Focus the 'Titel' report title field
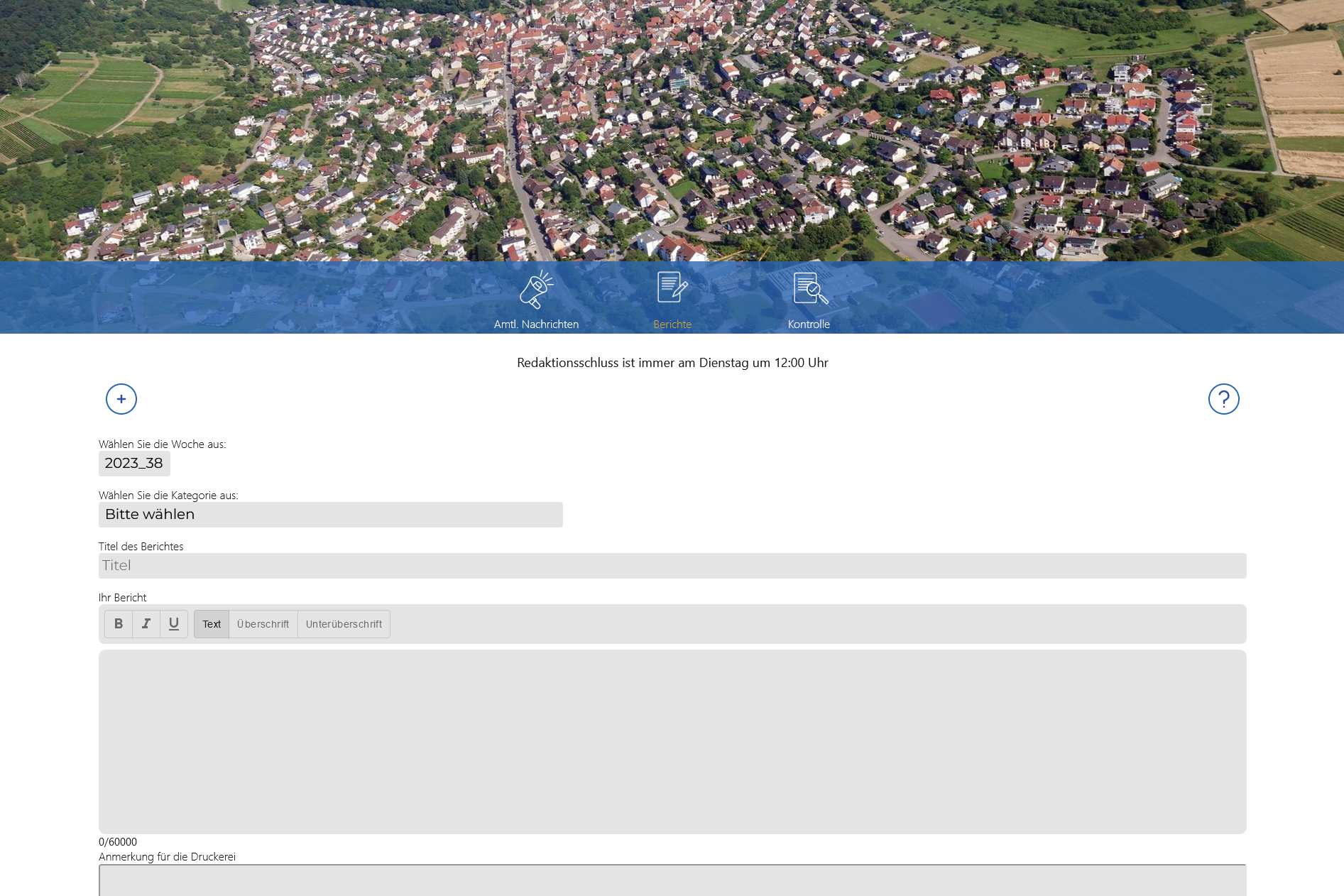This screenshot has width=1344, height=896. coord(672,566)
